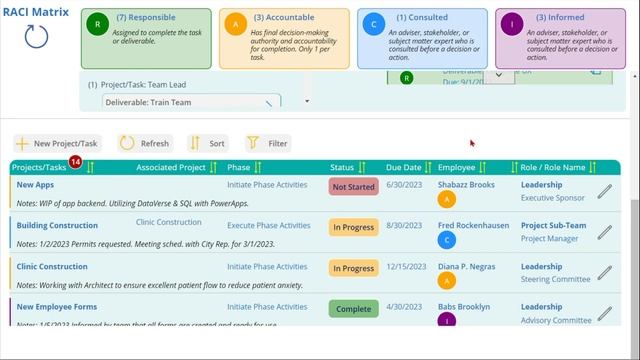The height and width of the screenshot is (360, 640).
Task: Click the Filter funnel icon in toolbar
Action: (253, 143)
